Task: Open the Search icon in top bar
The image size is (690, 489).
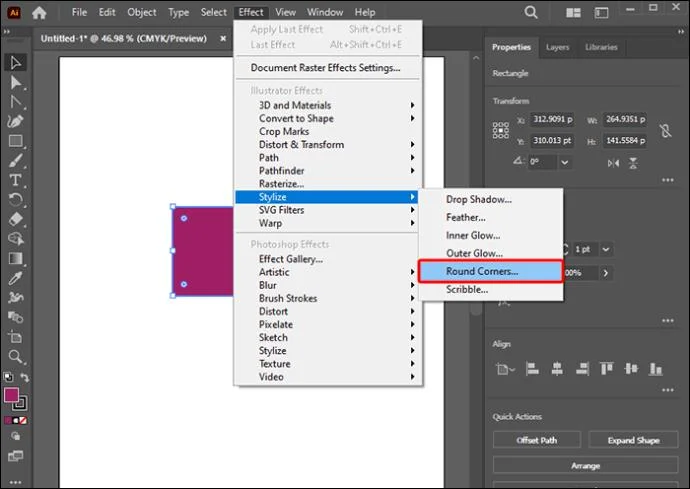Action: pos(531,12)
